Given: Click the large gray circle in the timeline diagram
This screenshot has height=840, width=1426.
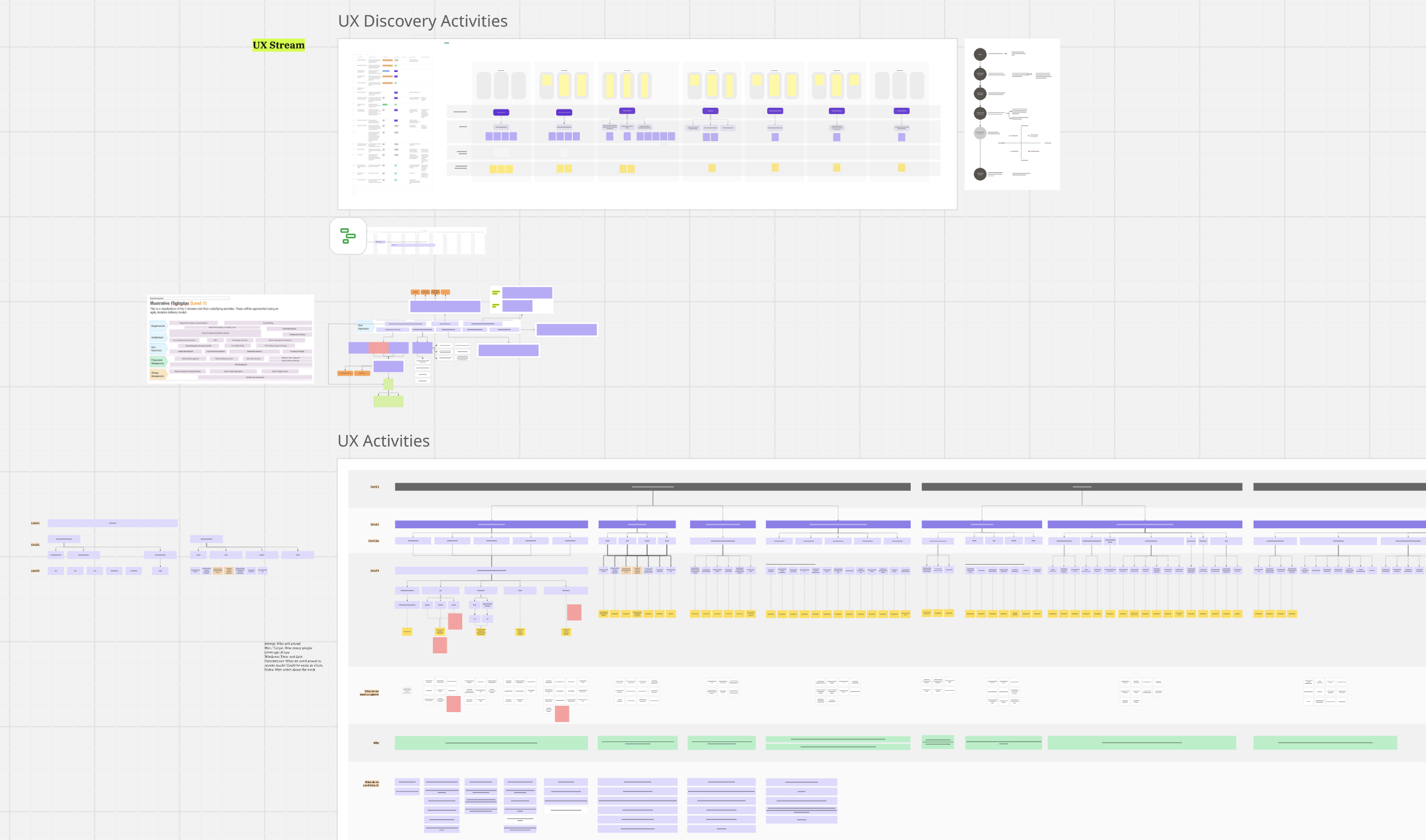Looking at the screenshot, I should (x=980, y=133).
